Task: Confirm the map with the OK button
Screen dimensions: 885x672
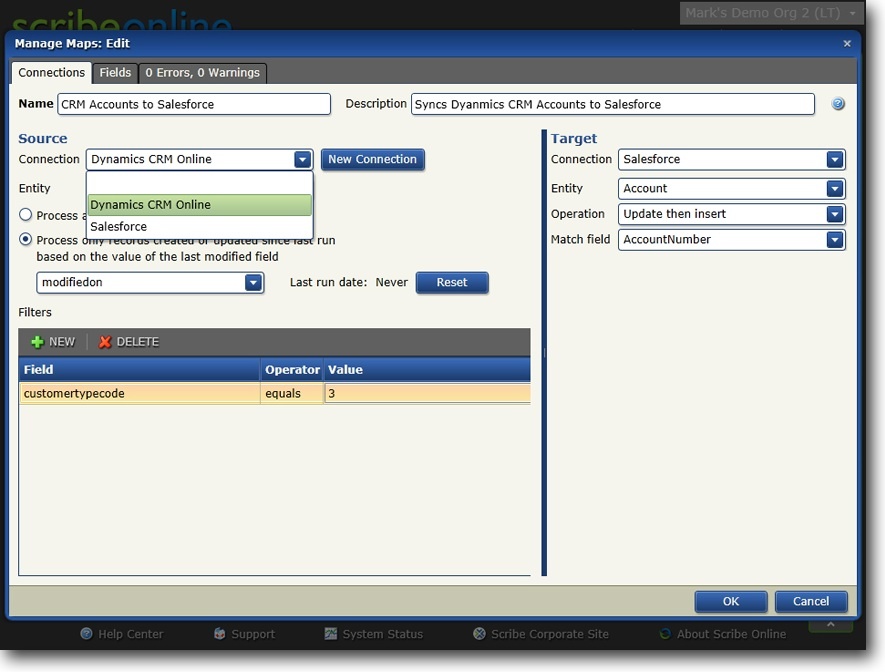Action: [731, 601]
